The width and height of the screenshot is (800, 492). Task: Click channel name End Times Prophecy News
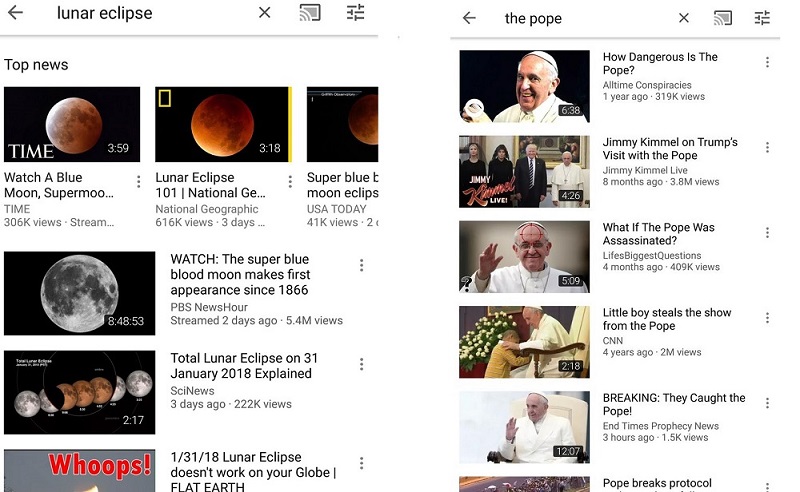[661, 426]
